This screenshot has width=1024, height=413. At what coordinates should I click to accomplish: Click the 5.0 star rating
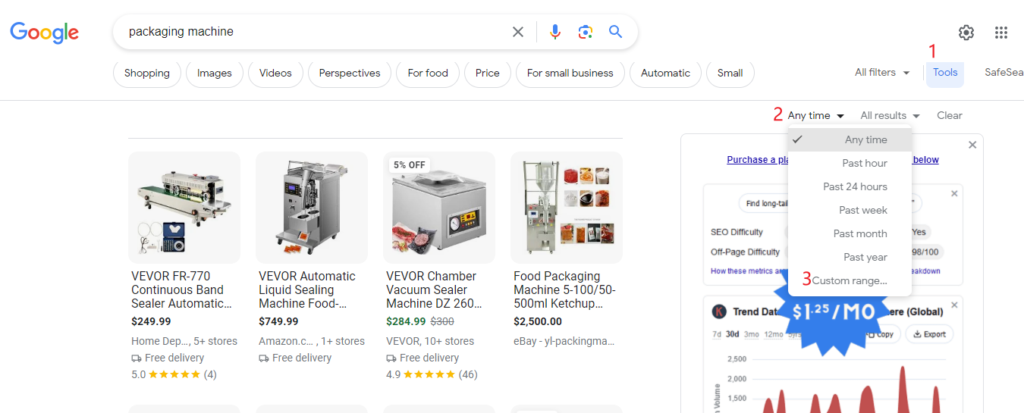click(x=174, y=374)
